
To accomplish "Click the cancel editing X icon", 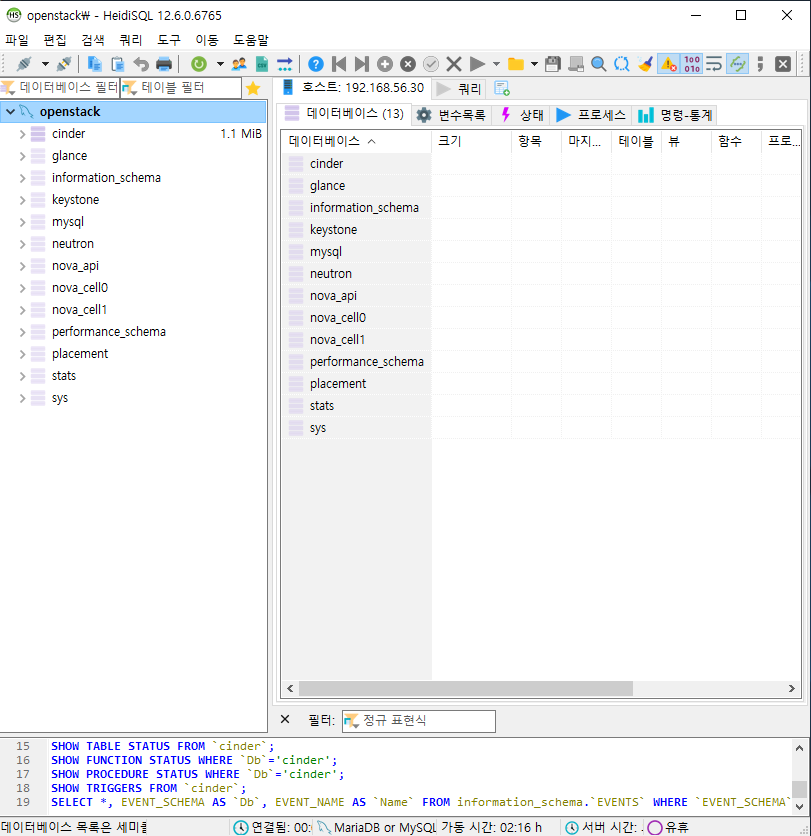I will tap(454, 64).
